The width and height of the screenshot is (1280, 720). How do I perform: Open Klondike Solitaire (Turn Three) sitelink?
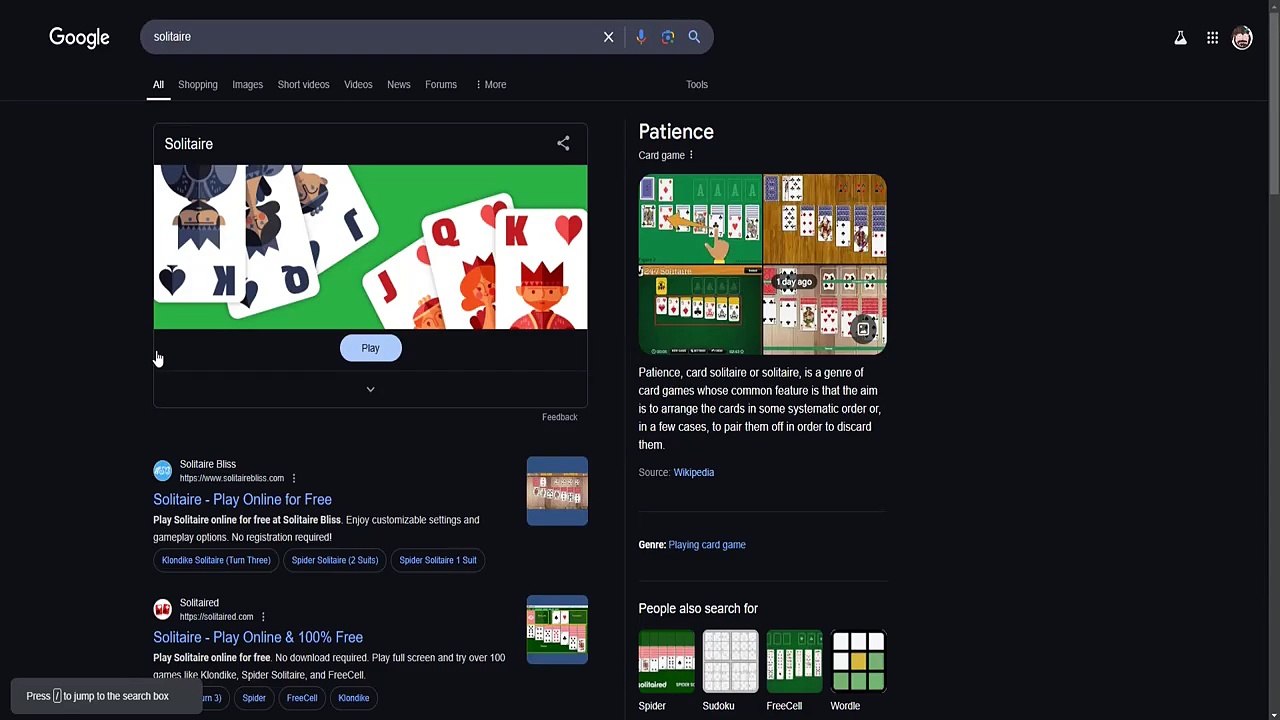(216, 560)
